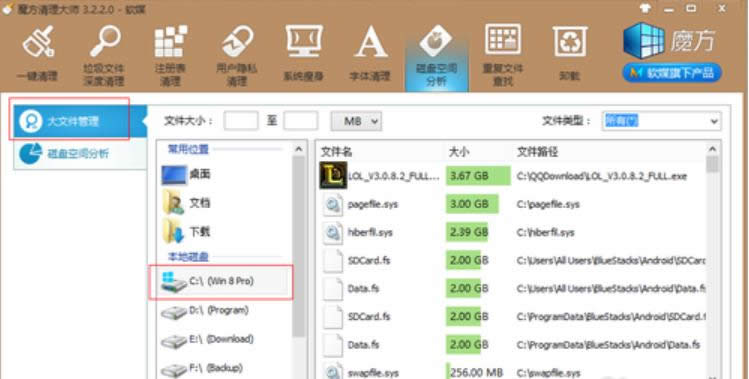Viewport: 749px width, 379px height.
Task: Open 系统瘦身 system slimming tool
Action: (x=303, y=54)
